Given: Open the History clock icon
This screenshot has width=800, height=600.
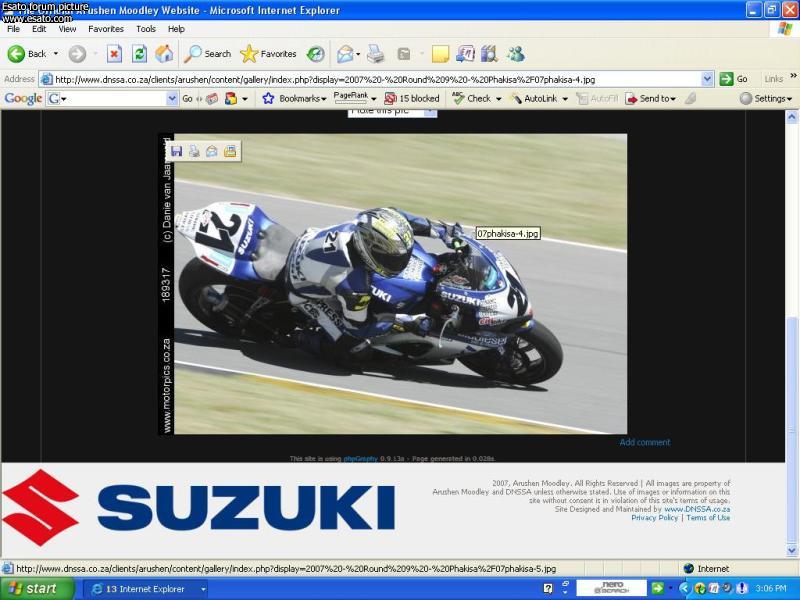Looking at the screenshot, I should (316, 54).
